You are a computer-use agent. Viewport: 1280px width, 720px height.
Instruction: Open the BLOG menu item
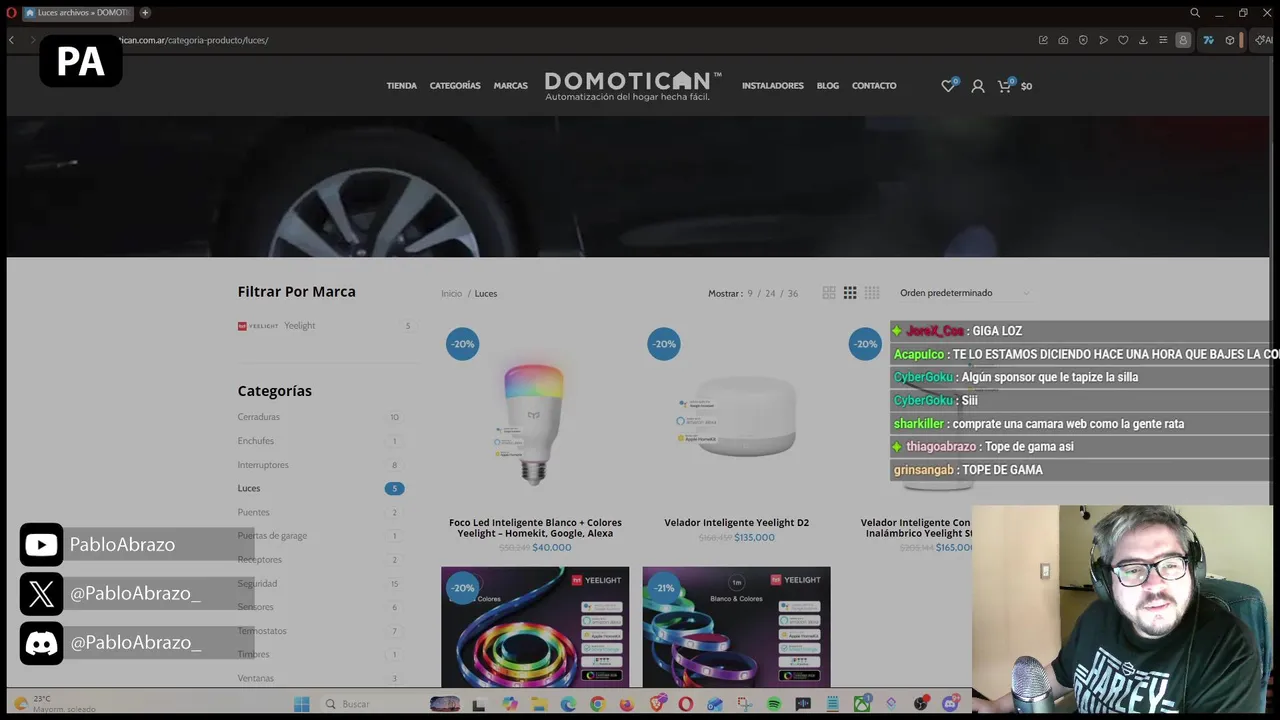point(828,86)
